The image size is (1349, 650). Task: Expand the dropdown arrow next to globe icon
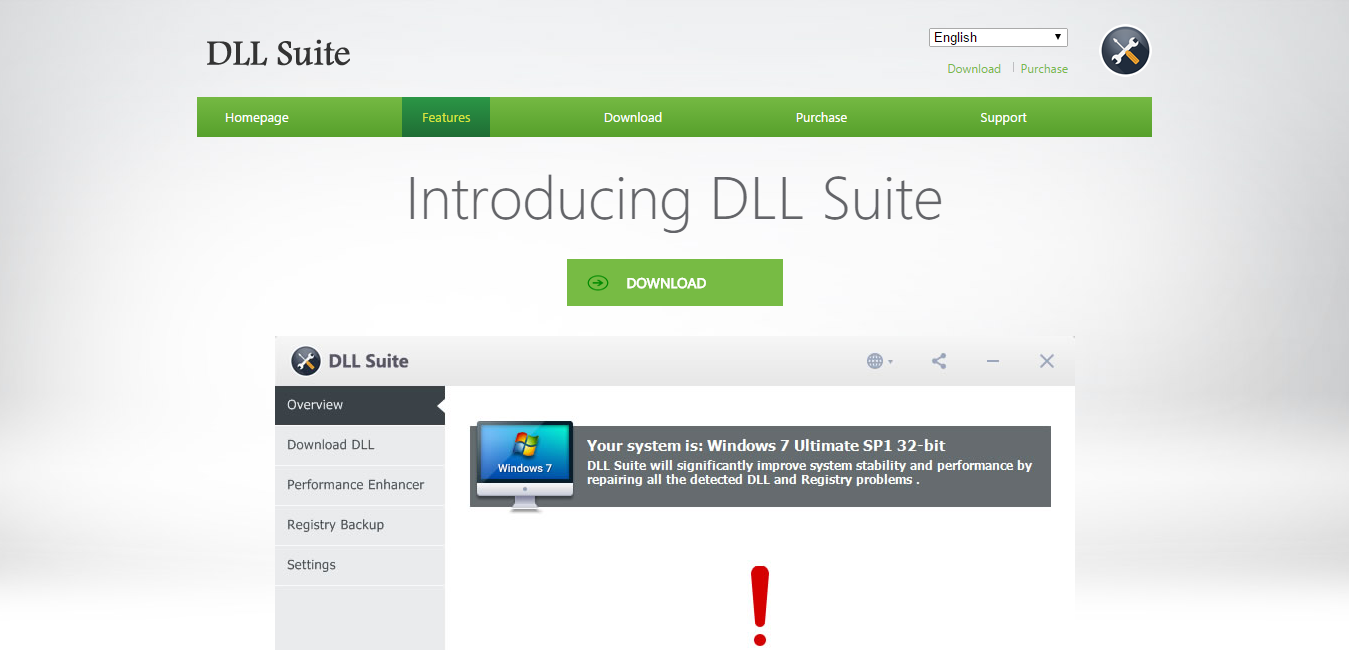click(x=890, y=362)
